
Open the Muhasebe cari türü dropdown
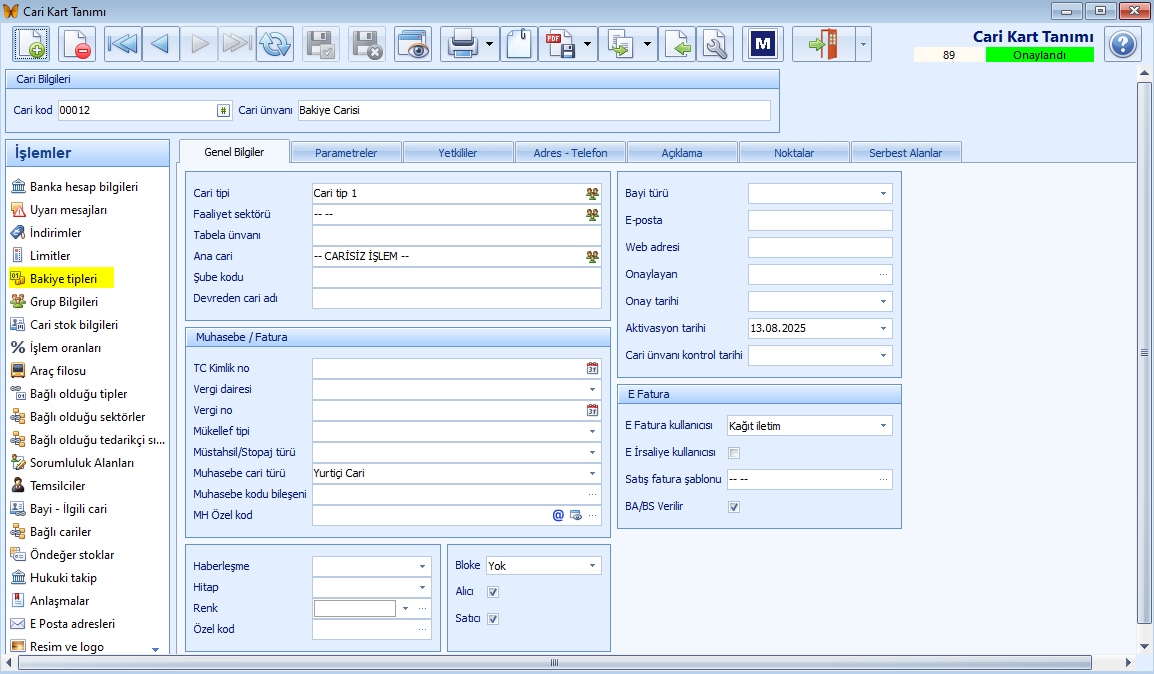click(x=592, y=473)
